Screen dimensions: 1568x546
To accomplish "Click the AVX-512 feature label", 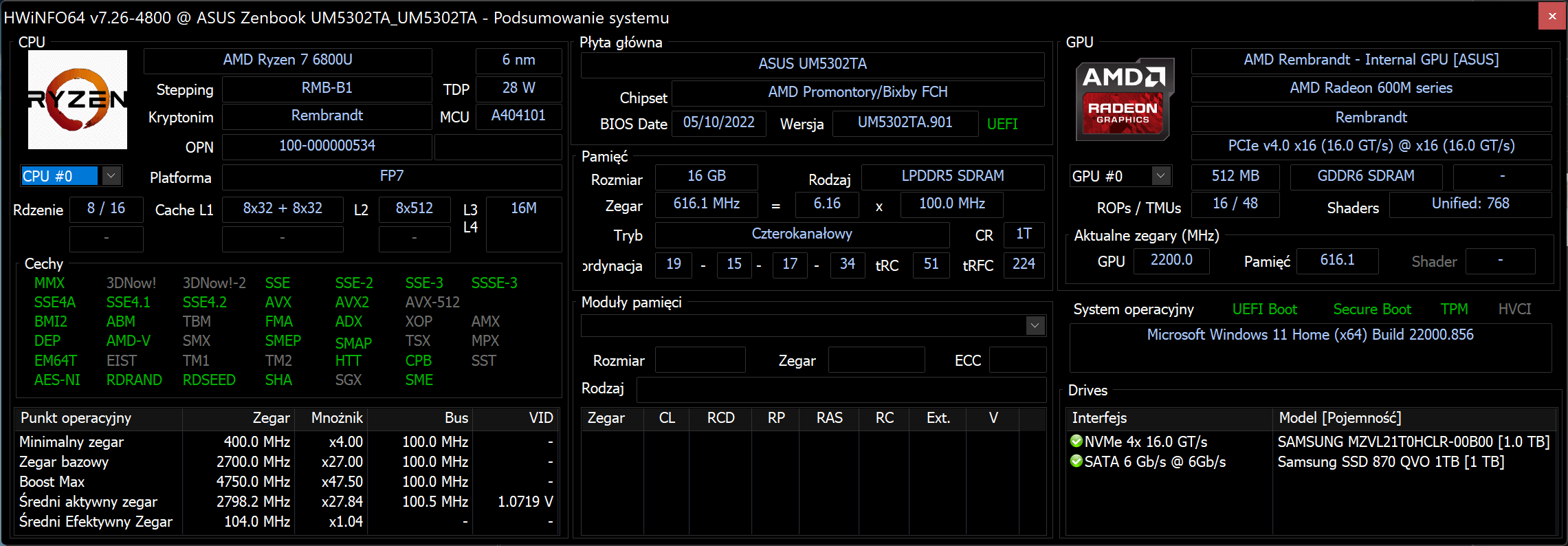I will point(432,302).
